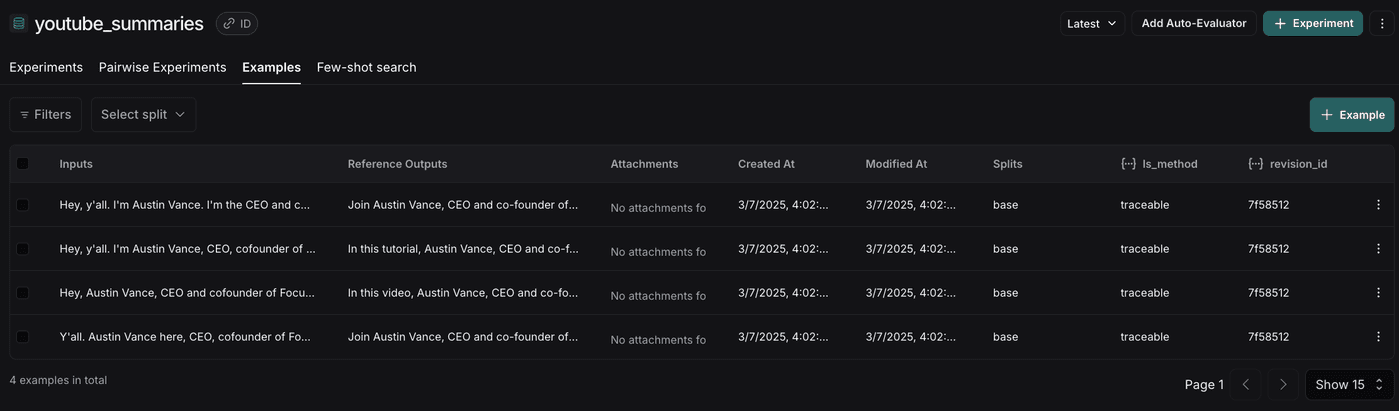
Task: Click Add Auto-Evaluator button
Action: coord(1194,23)
